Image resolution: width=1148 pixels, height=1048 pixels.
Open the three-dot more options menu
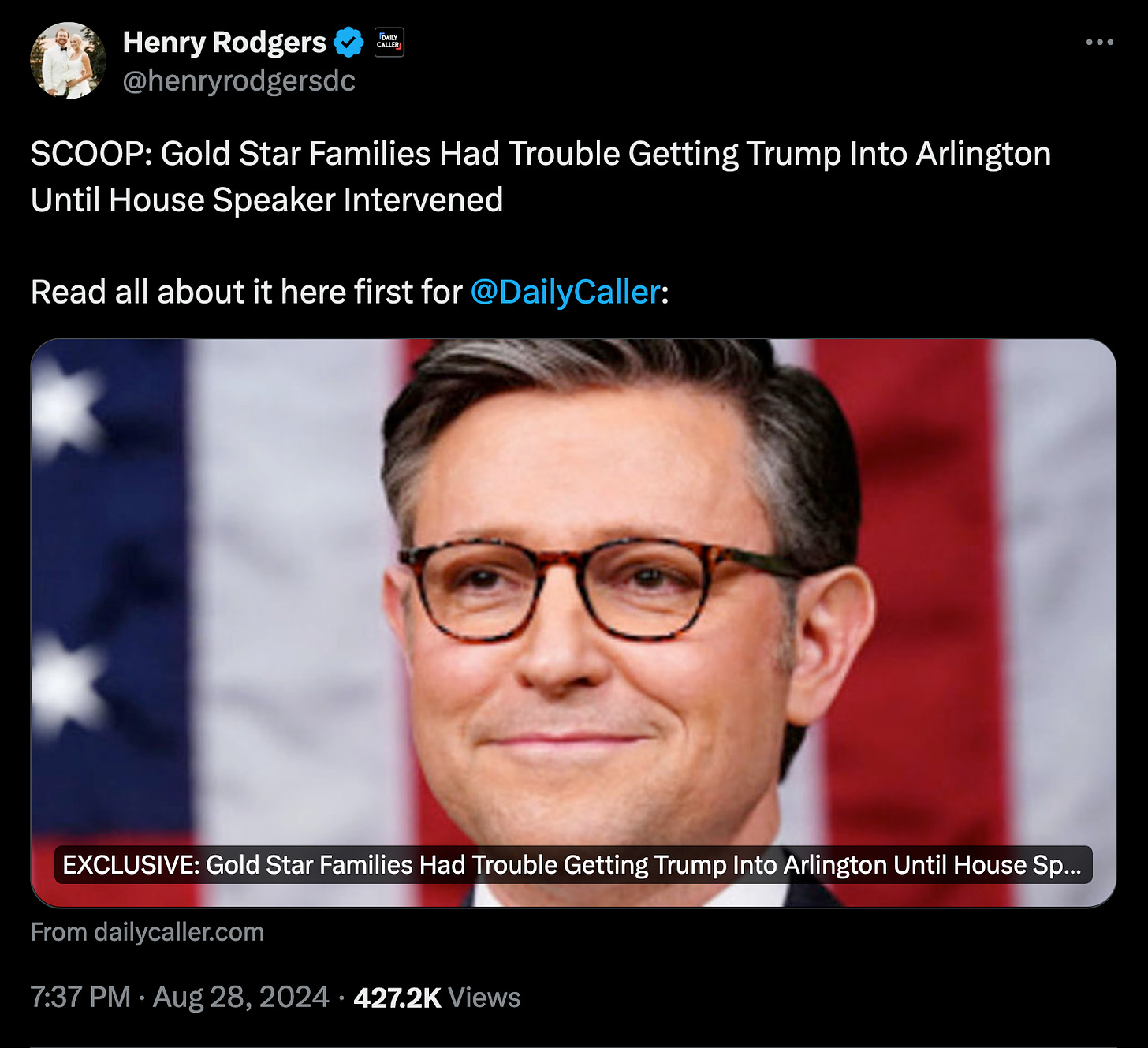[1099, 42]
